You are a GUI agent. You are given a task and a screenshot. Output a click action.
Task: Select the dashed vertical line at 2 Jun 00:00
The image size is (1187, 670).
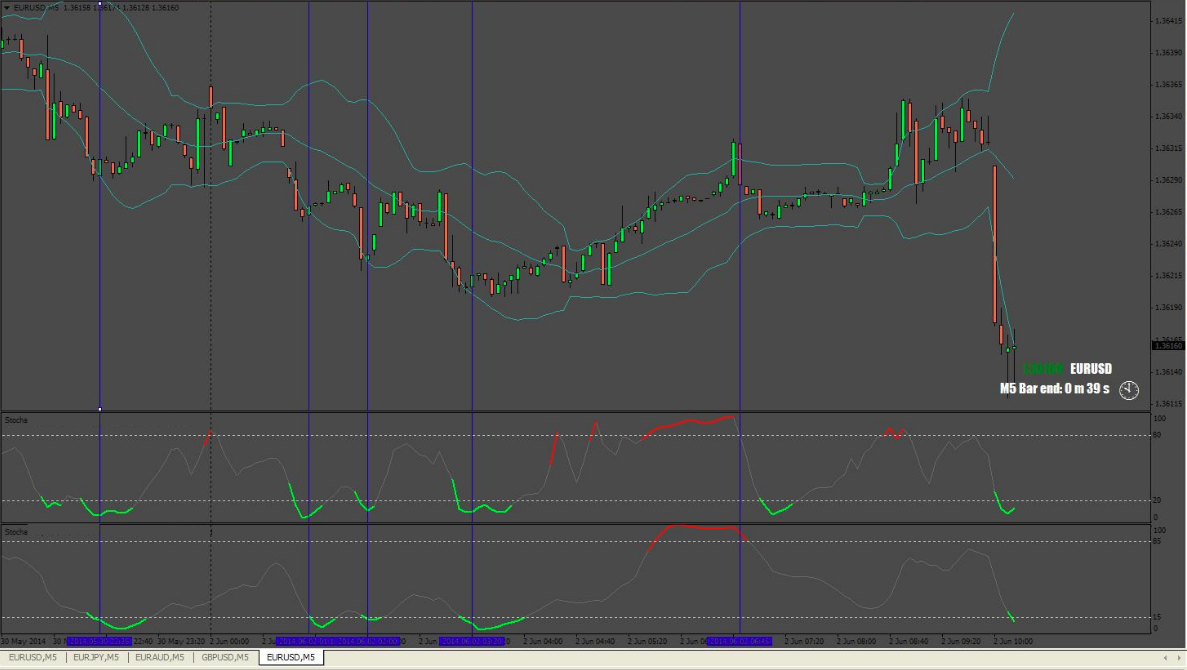pyautogui.click(x=210, y=300)
